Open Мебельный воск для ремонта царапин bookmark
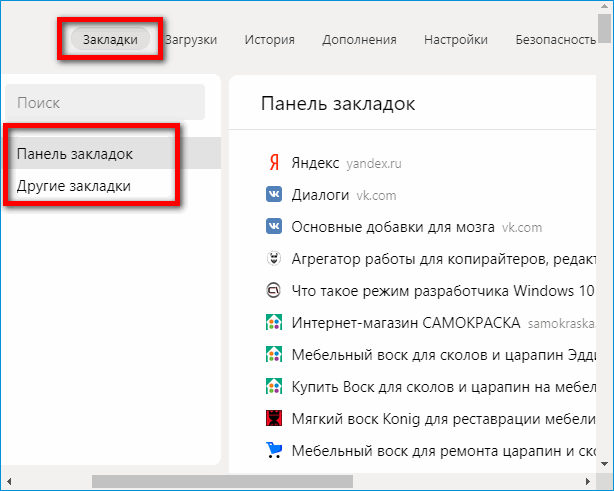Viewport: 614px width, 491px height. click(444, 451)
